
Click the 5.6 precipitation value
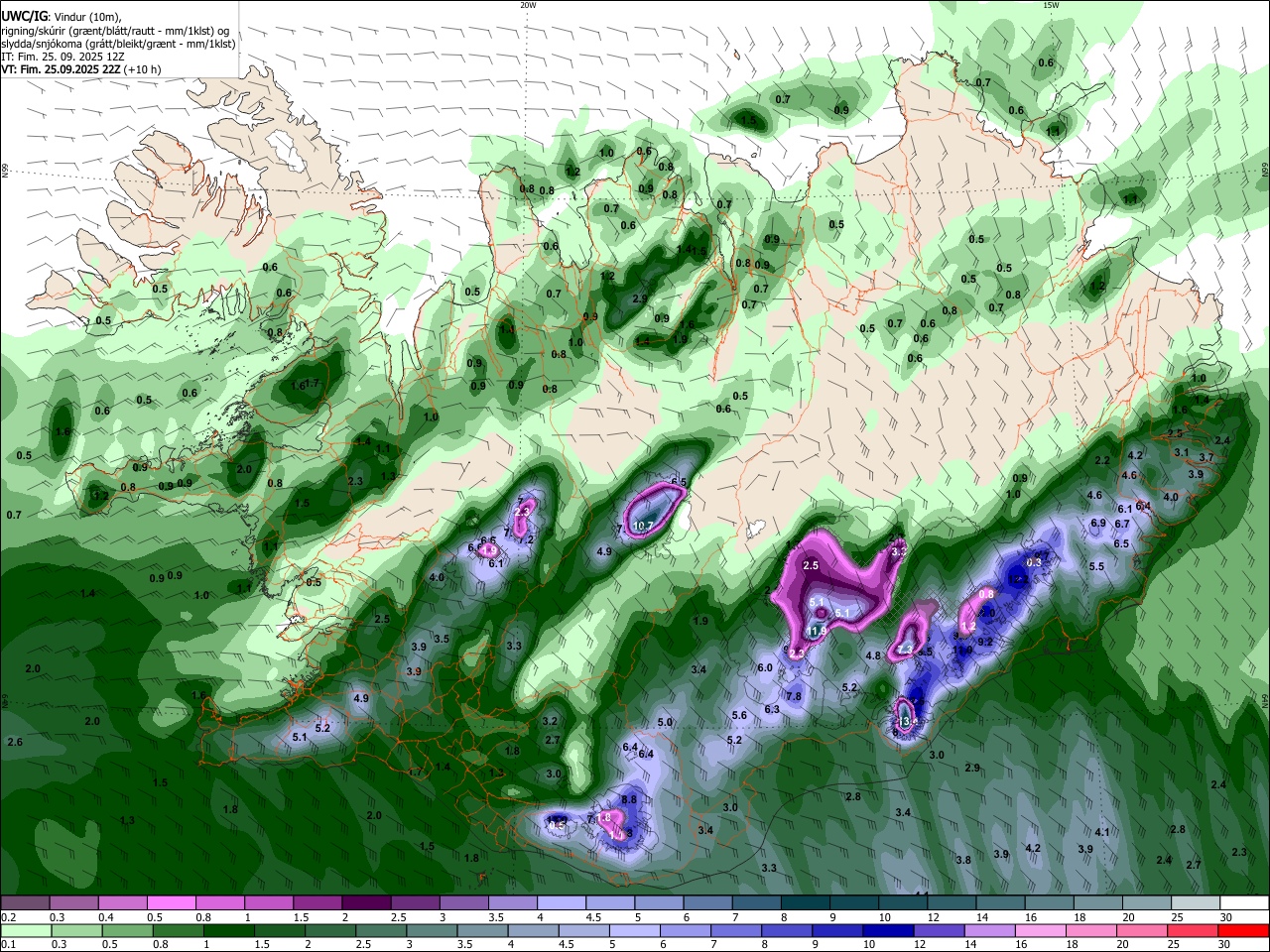pyautogui.click(x=739, y=715)
